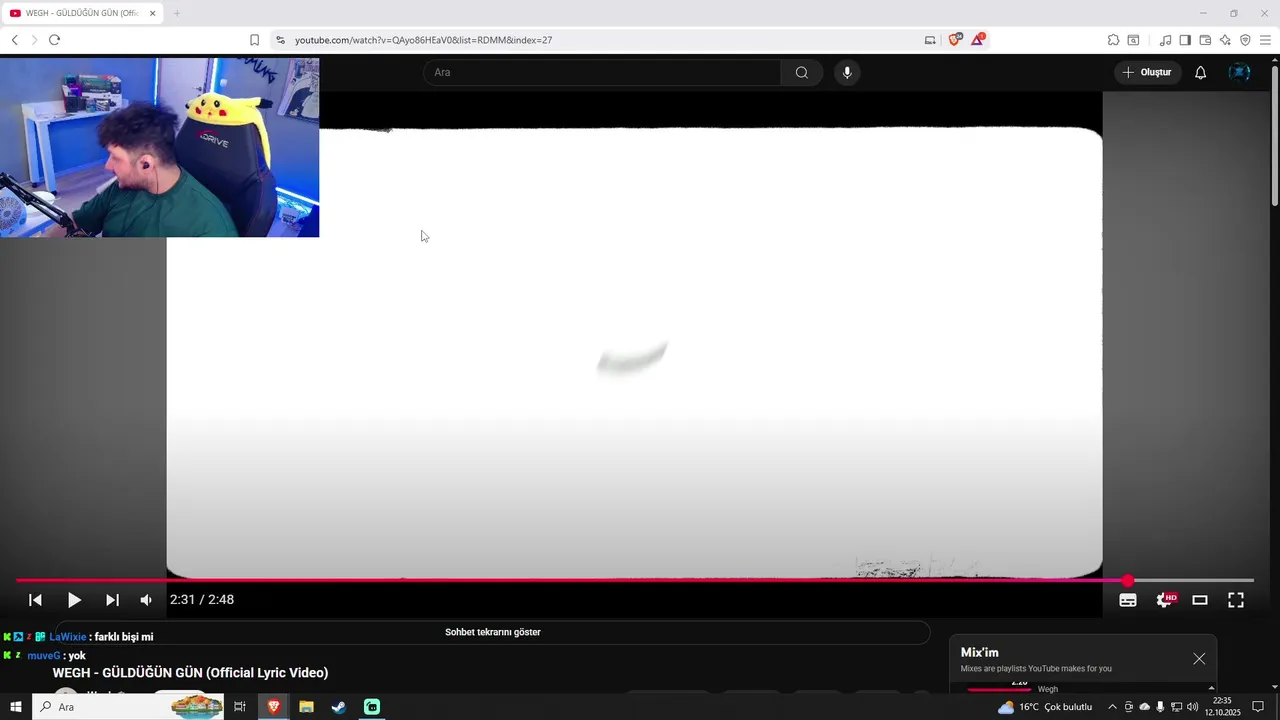
Task: Open a new browser tab
Action: [177, 13]
